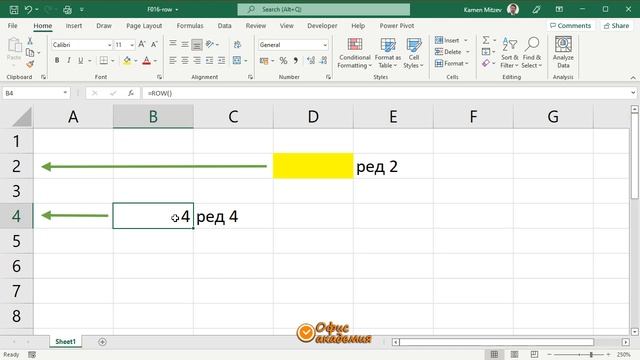Viewport: 640px width, 360px height.
Task: Click Increase Decimal icon
Action: pos(311,61)
